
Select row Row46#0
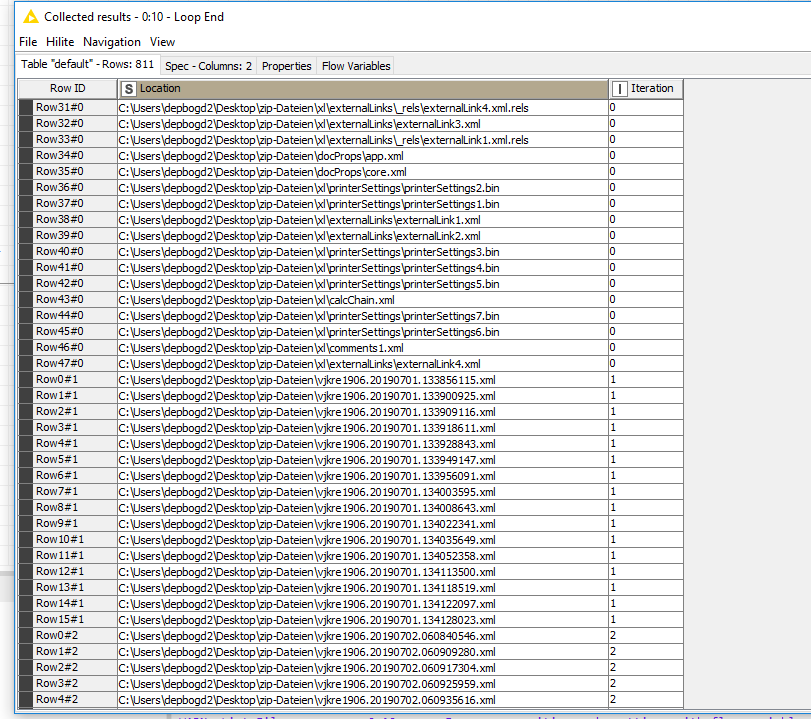pos(68,348)
